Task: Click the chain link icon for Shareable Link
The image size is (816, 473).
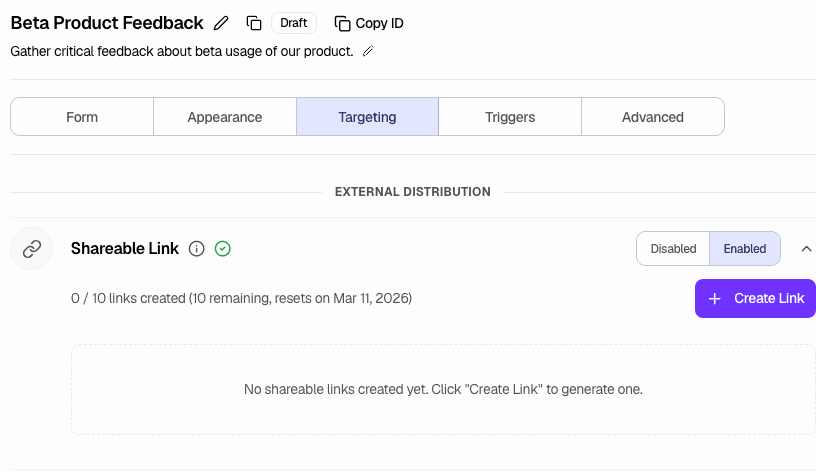Action: 32,249
